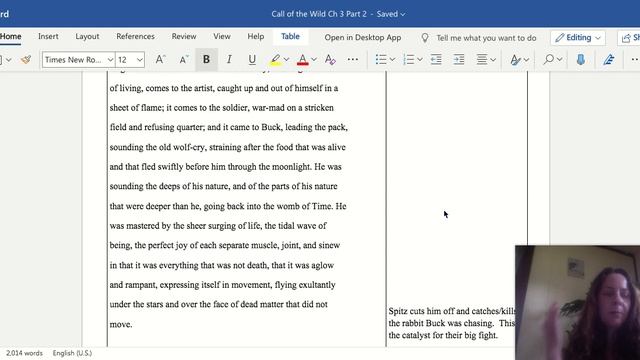Toggle bold formatting

[x=206, y=60]
